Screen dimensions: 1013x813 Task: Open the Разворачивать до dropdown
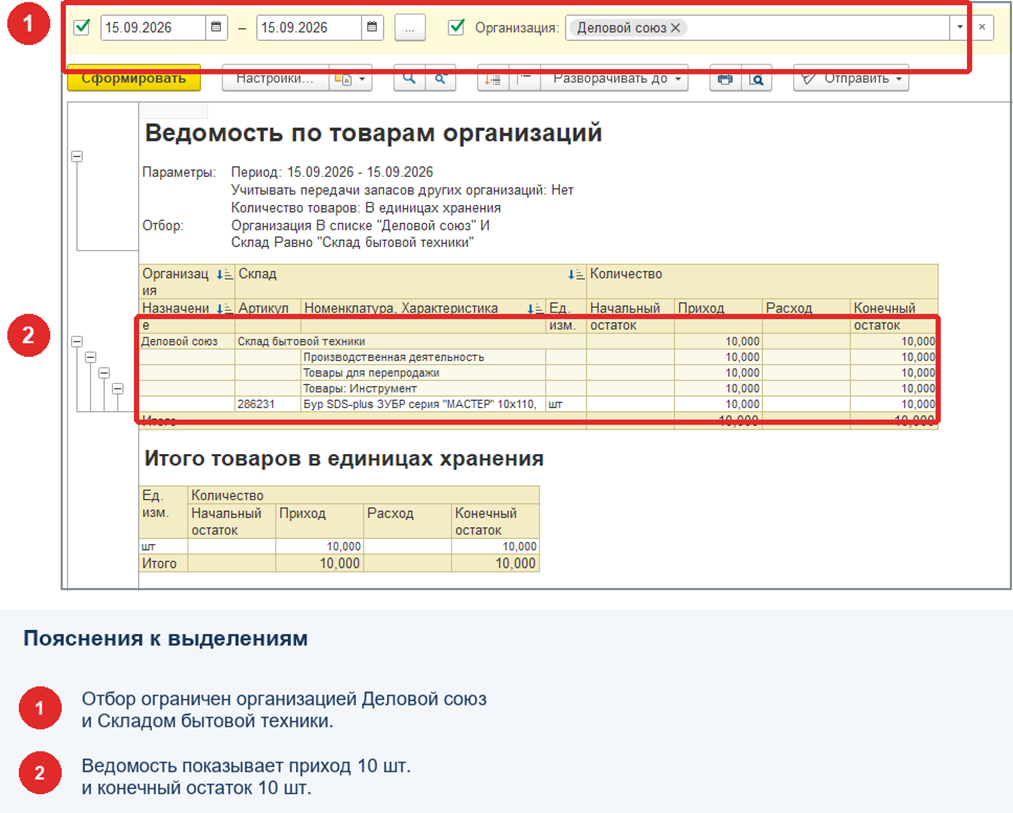[x=614, y=79]
